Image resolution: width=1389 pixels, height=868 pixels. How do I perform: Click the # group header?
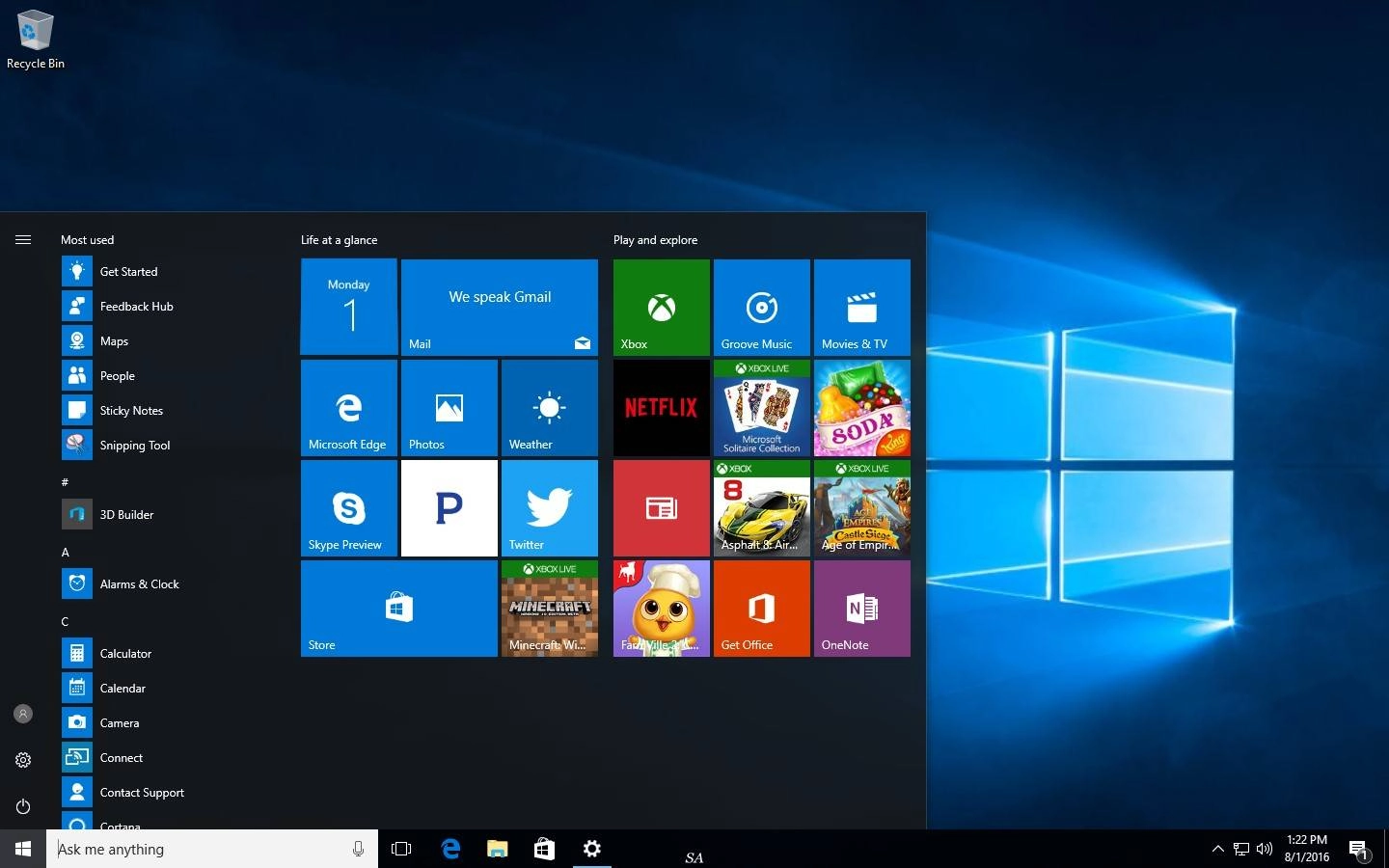tap(66, 482)
